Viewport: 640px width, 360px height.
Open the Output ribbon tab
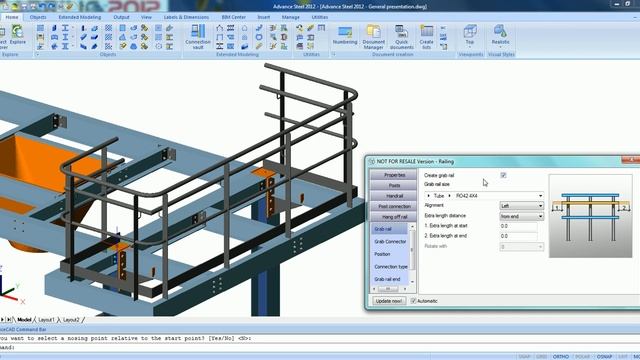tap(121, 17)
